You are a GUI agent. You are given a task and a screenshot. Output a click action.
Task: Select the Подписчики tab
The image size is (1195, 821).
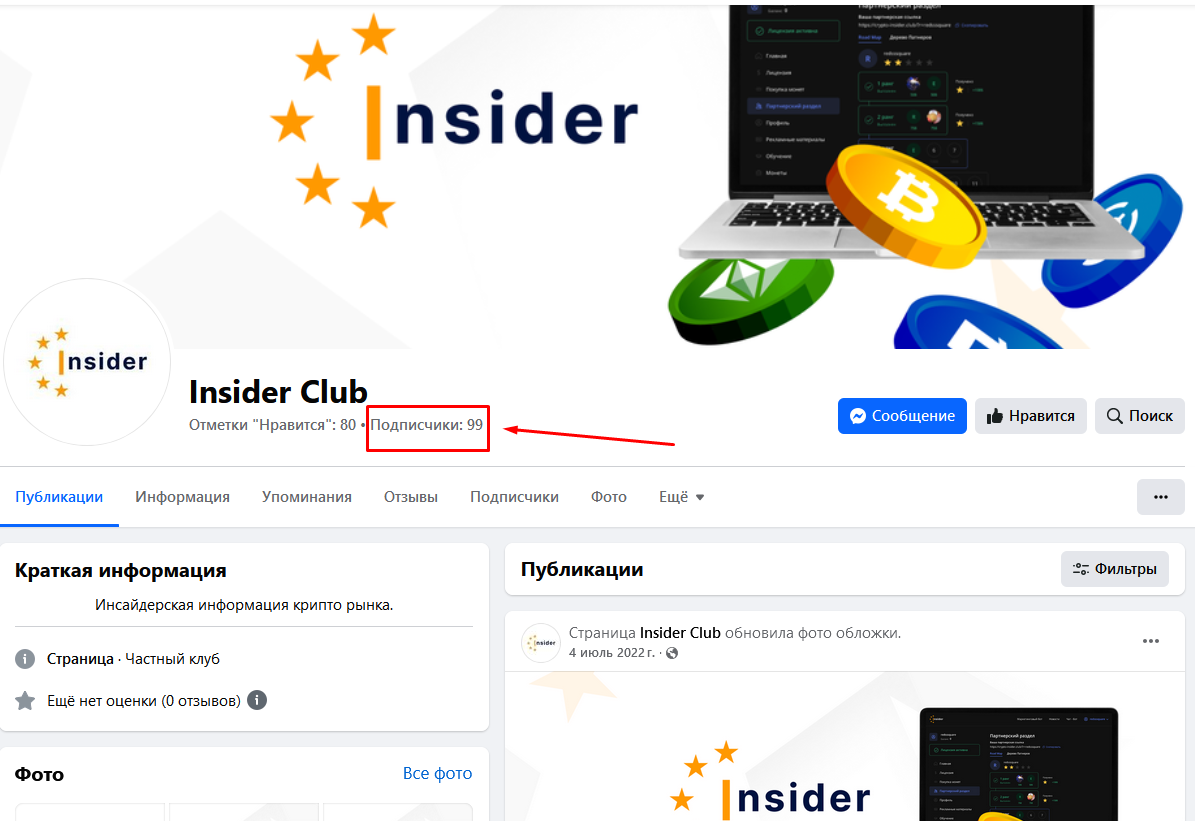click(x=514, y=497)
